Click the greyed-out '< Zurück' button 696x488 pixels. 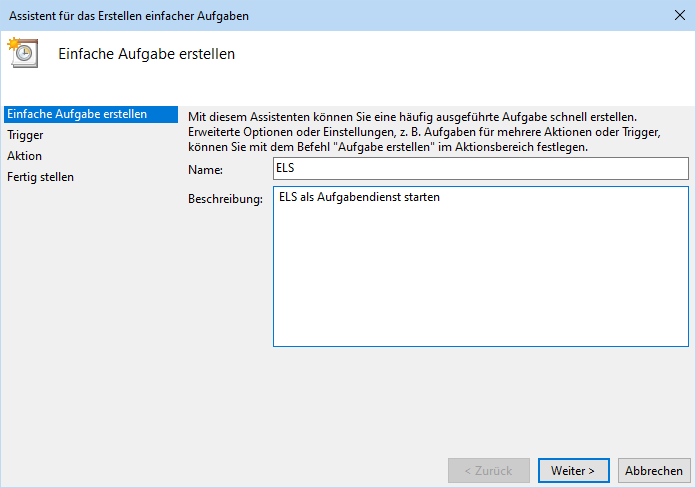487,470
